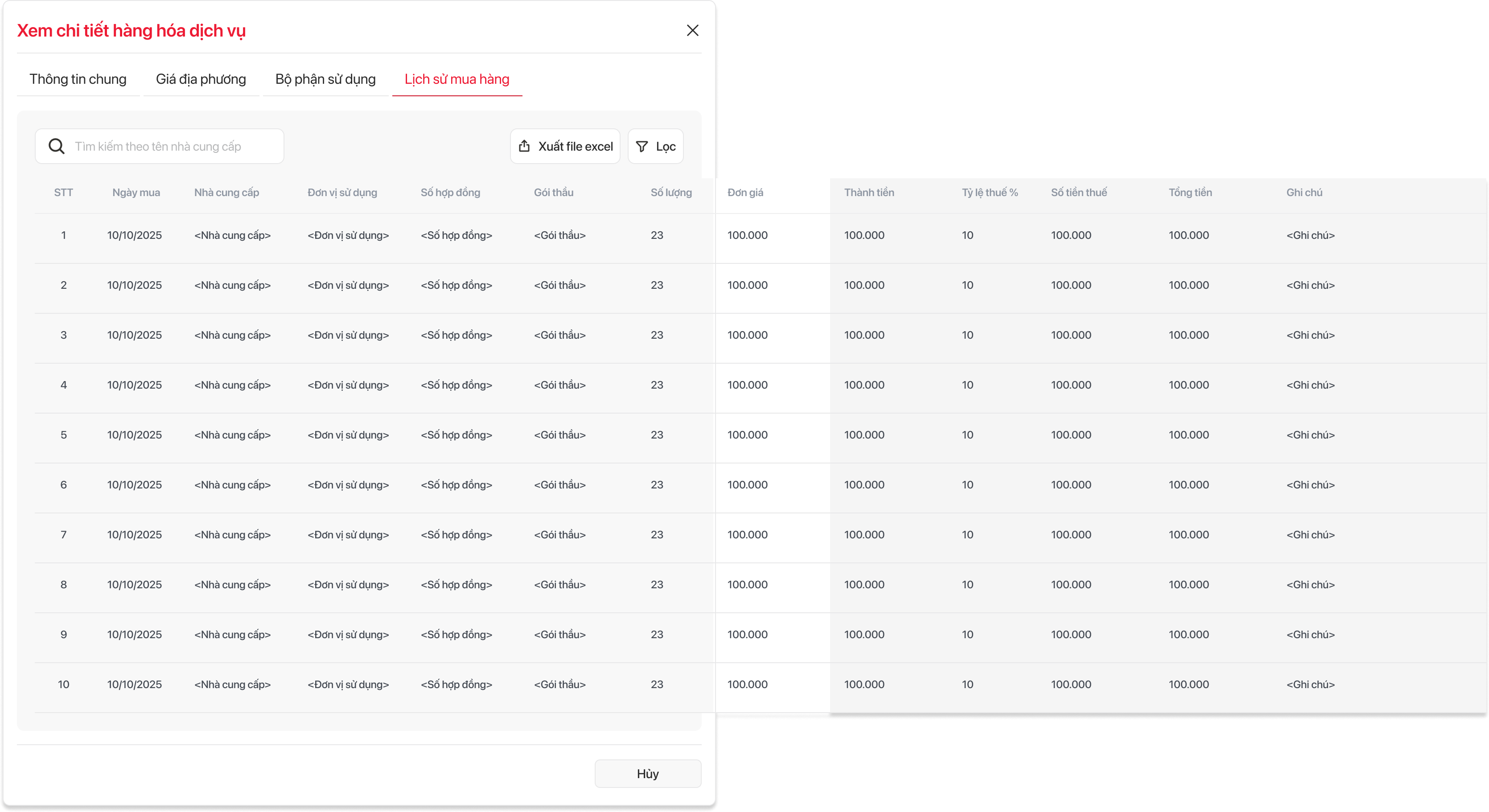The width and height of the screenshot is (1489, 812).
Task: Click the Ghi chú cell in row 1
Action: coord(1310,235)
